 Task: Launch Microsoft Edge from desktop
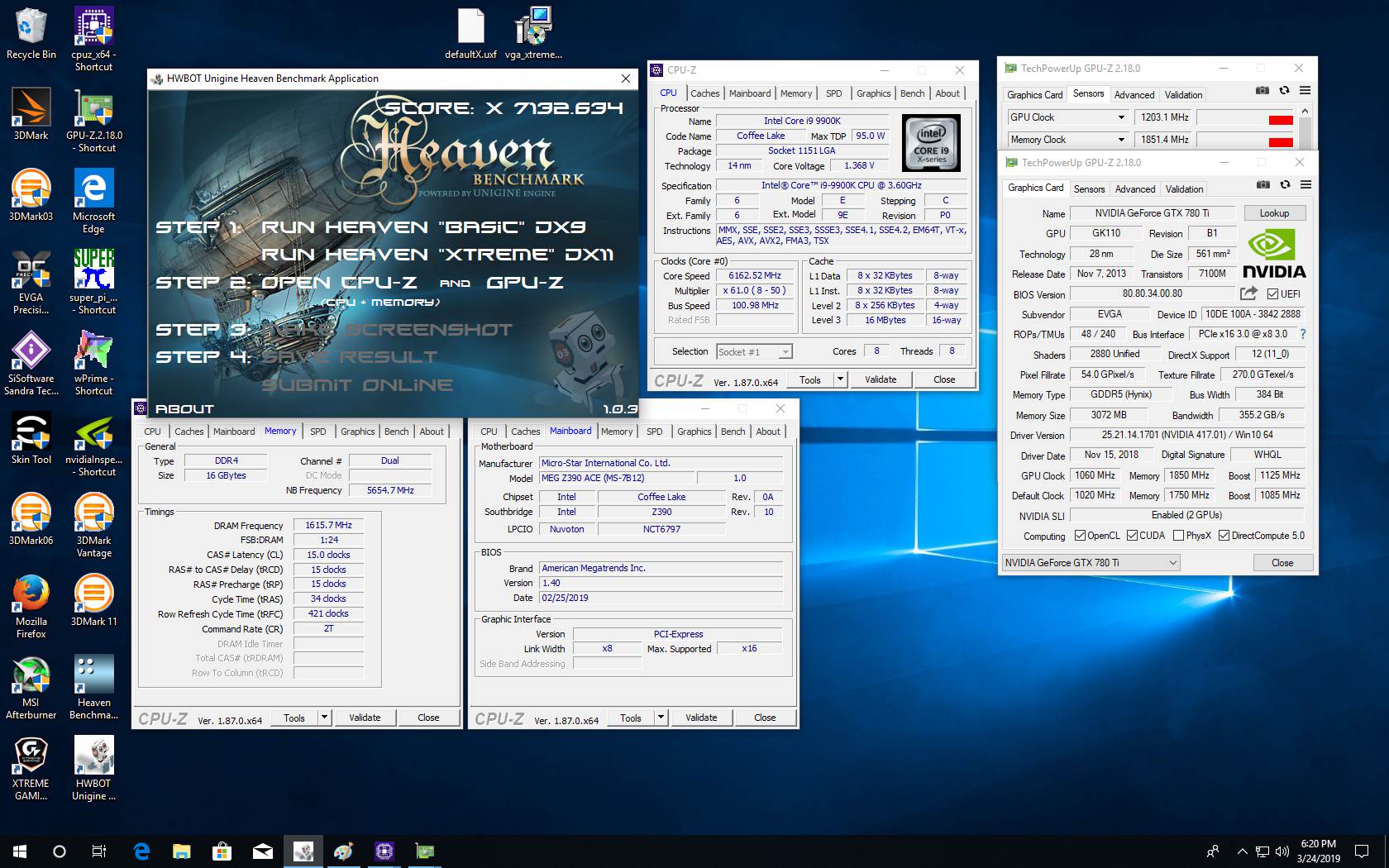(x=93, y=201)
